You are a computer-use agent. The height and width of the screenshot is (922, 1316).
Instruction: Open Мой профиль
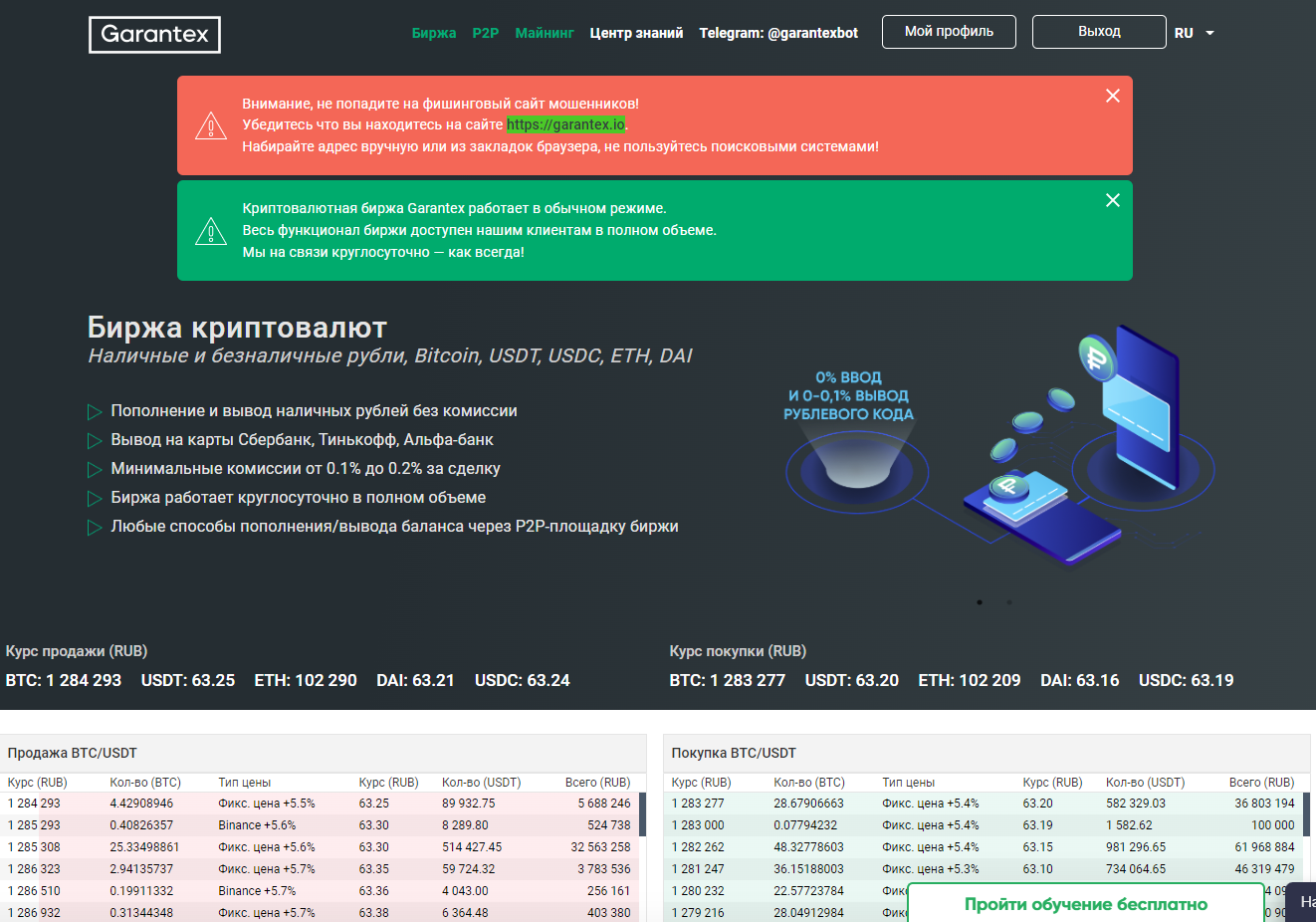click(948, 31)
